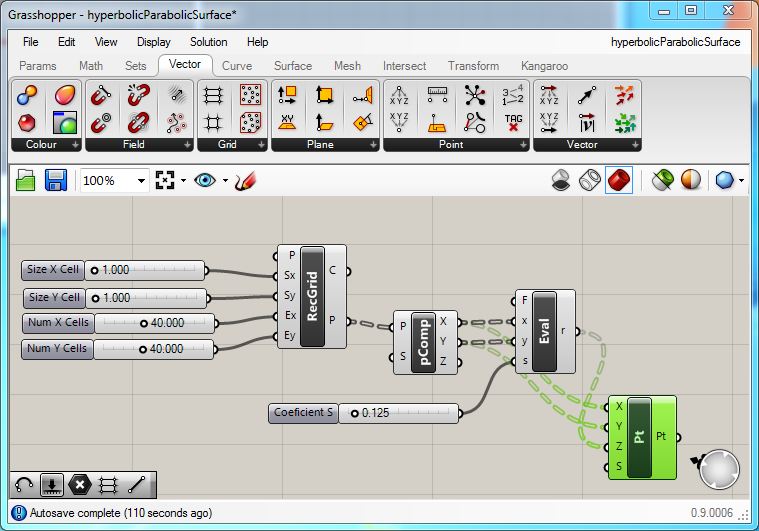This screenshot has width=759, height=531.
Task: Select the Eval component
Action: [545, 332]
